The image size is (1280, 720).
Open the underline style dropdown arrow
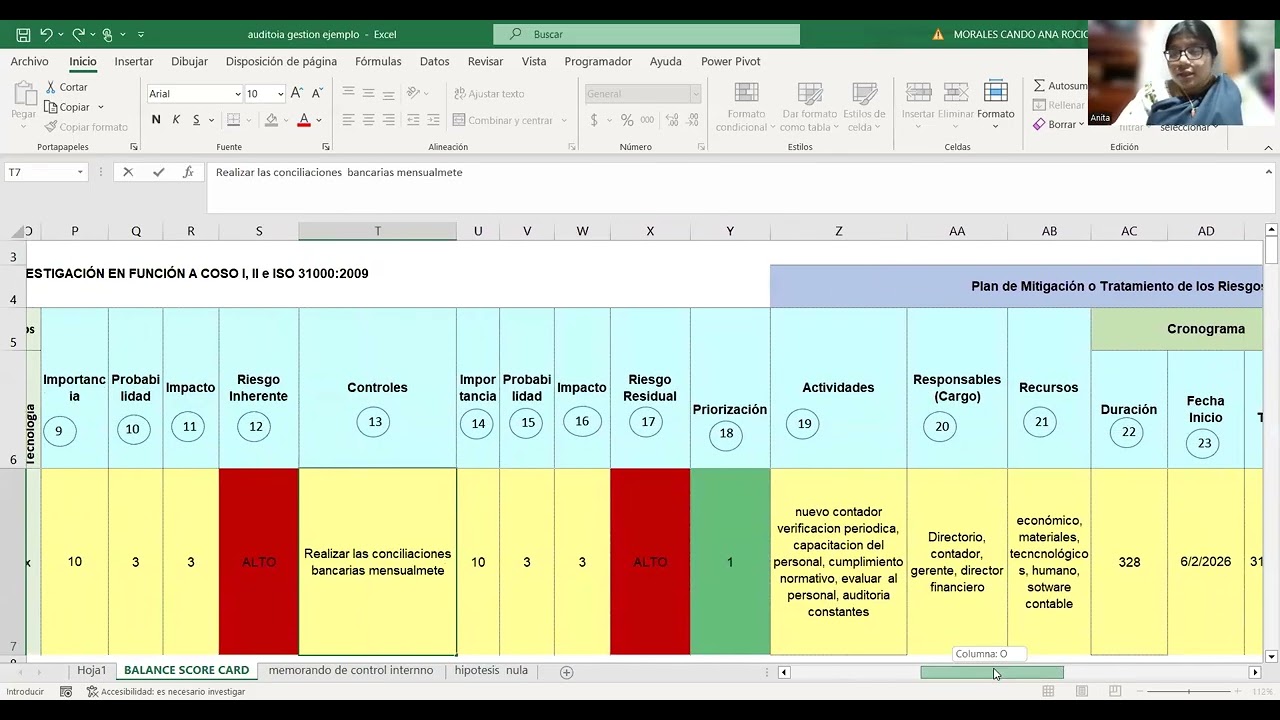tap(211, 120)
